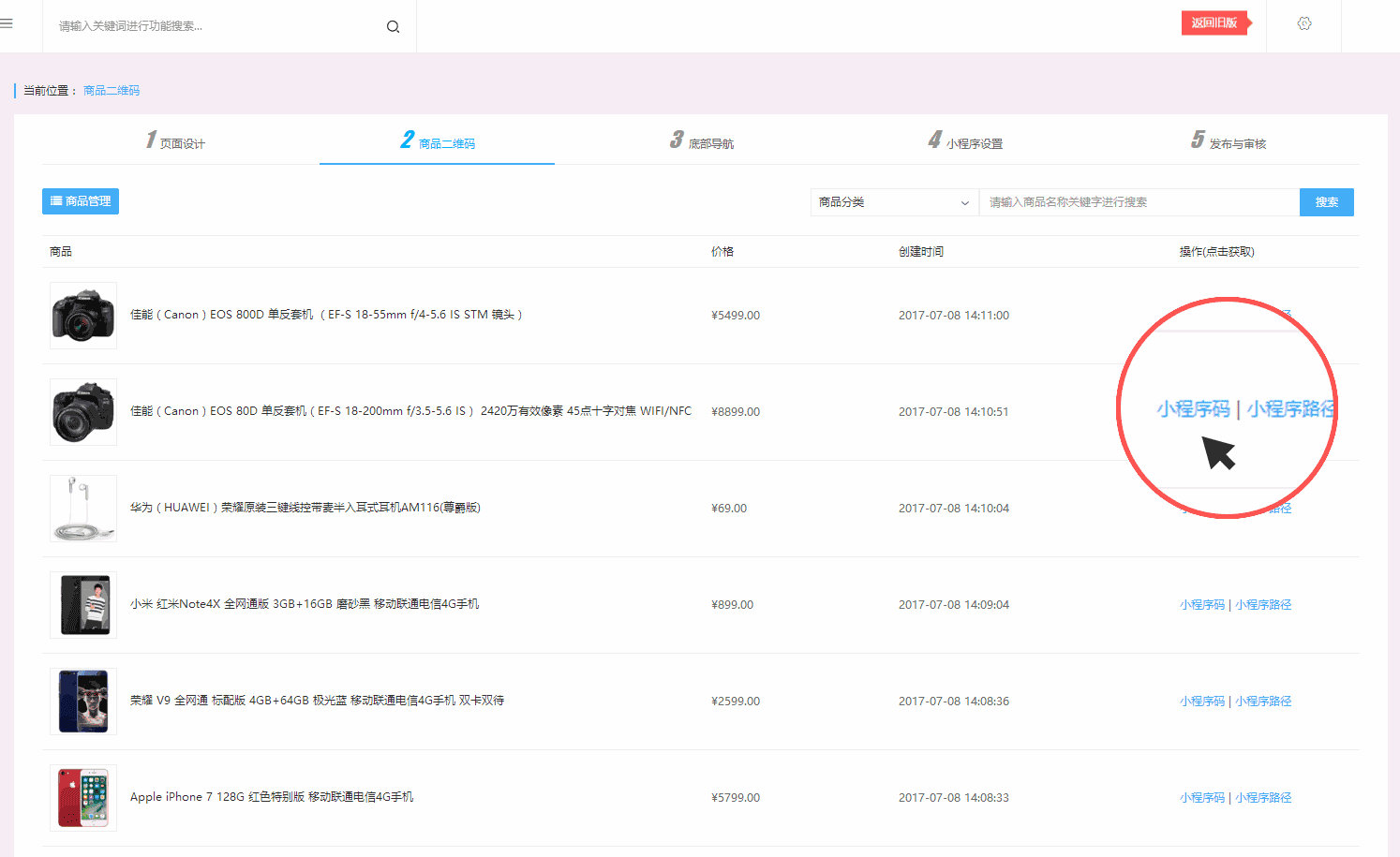Select the 底部导航 tab
The height and width of the screenshot is (857, 1400).
[702, 142]
